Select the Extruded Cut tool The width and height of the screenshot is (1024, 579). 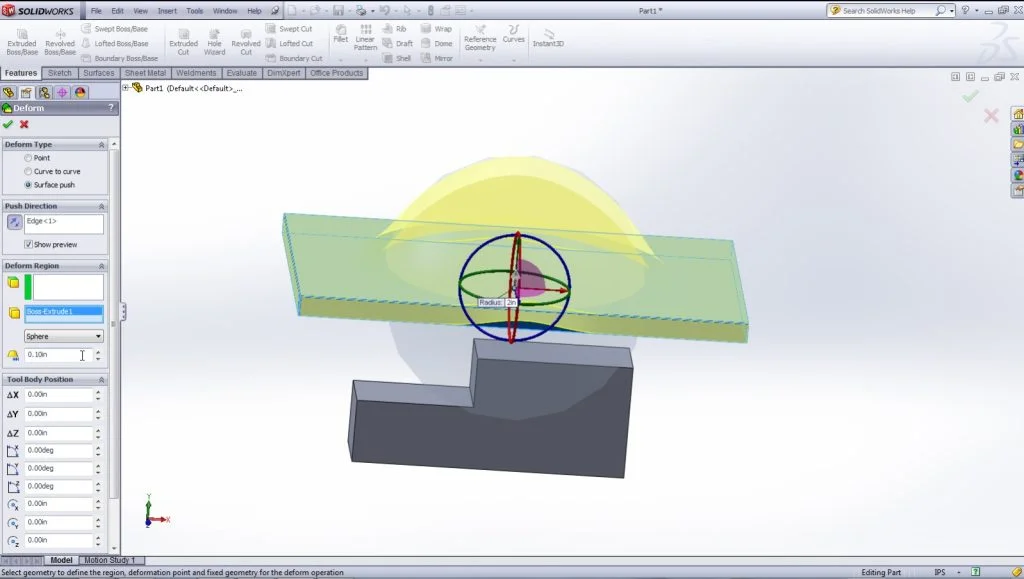(x=184, y=40)
